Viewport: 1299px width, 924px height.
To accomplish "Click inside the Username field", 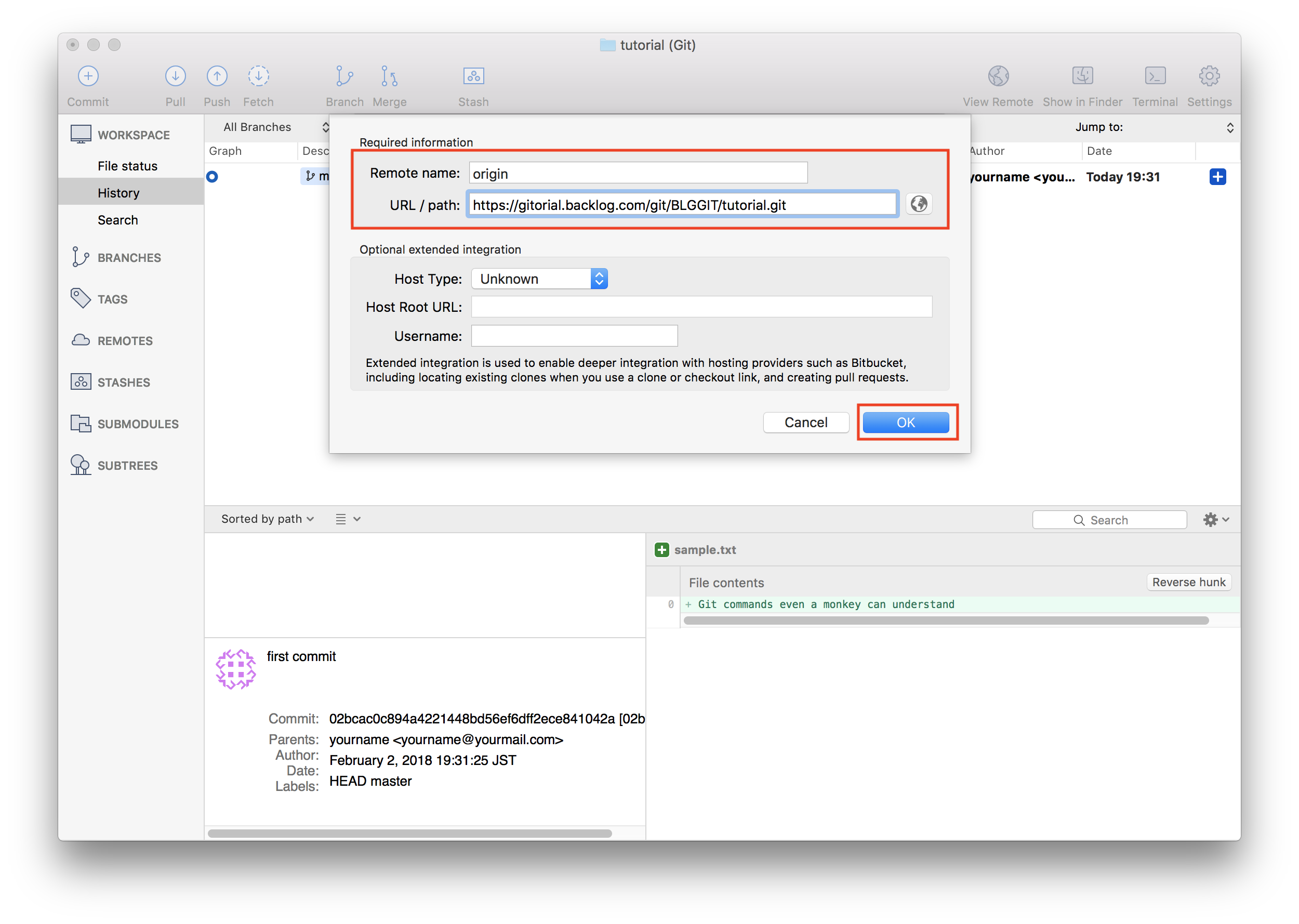I will point(574,336).
